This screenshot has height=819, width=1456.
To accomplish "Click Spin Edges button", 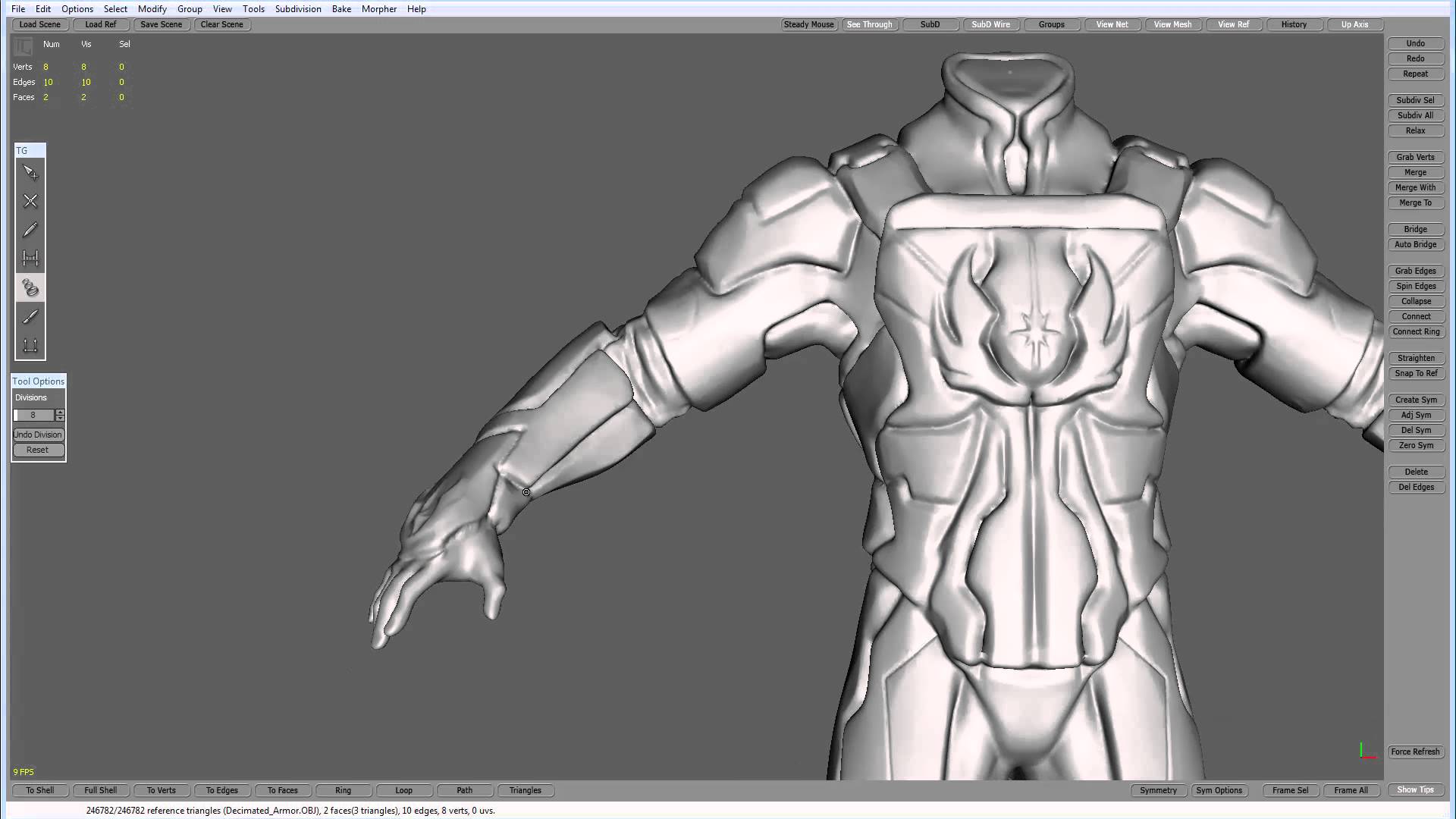I will [1415, 286].
